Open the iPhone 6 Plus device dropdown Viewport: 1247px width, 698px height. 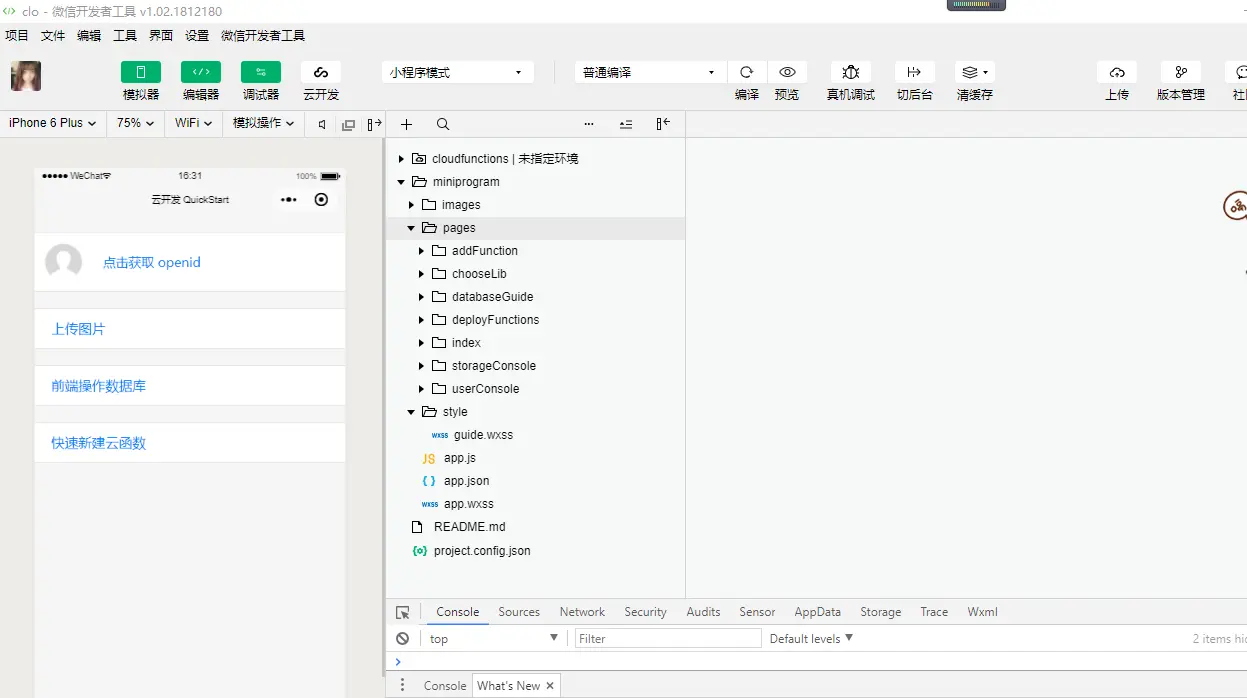pos(52,123)
